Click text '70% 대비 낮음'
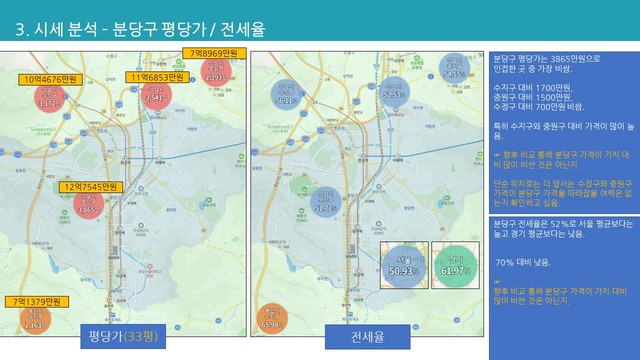 [x=523, y=262]
